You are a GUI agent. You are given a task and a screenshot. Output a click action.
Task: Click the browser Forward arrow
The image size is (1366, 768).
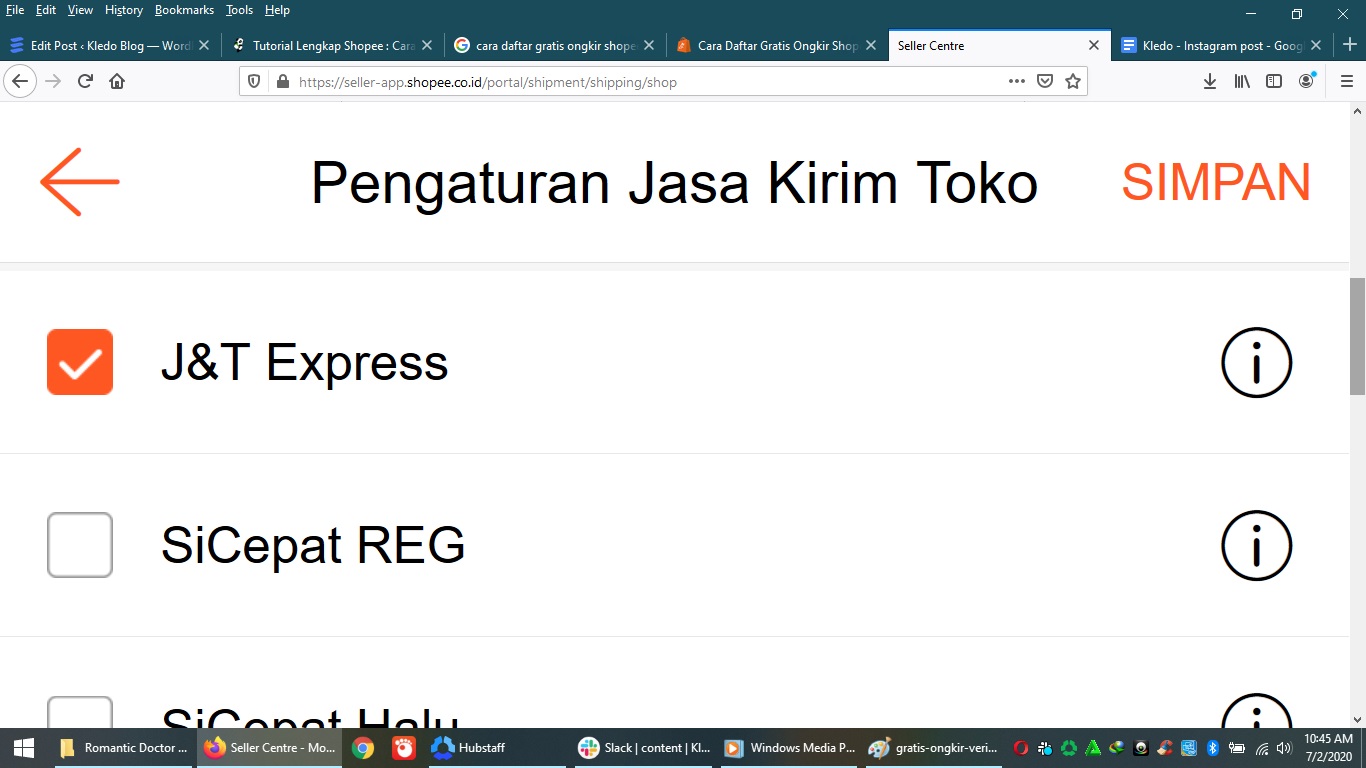tap(53, 81)
